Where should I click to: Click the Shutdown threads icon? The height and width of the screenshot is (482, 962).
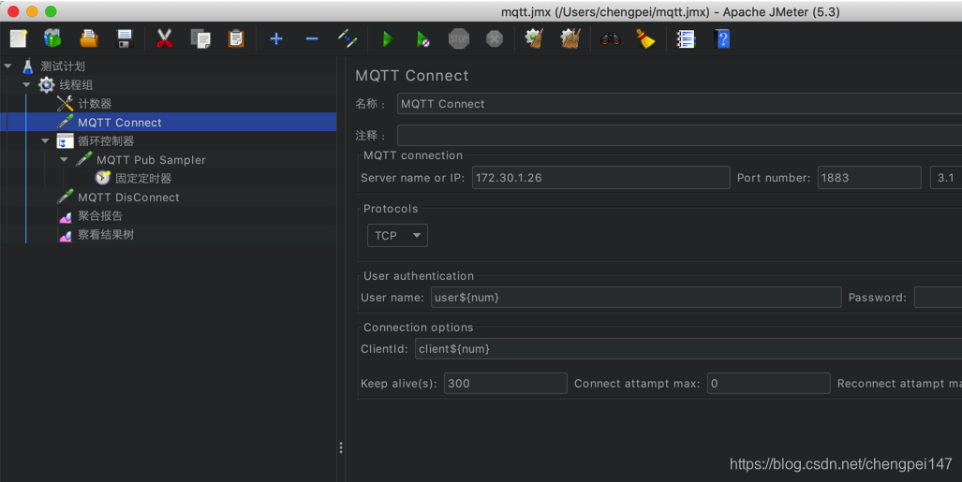click(x=494, y=39)
